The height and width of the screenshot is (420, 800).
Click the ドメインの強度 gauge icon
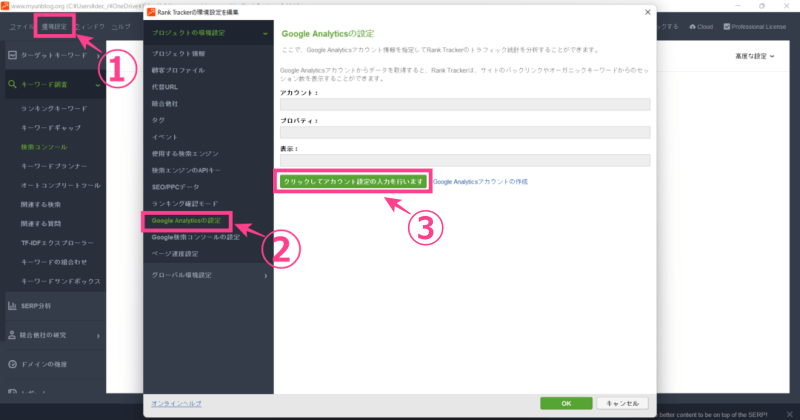point(13,364)
